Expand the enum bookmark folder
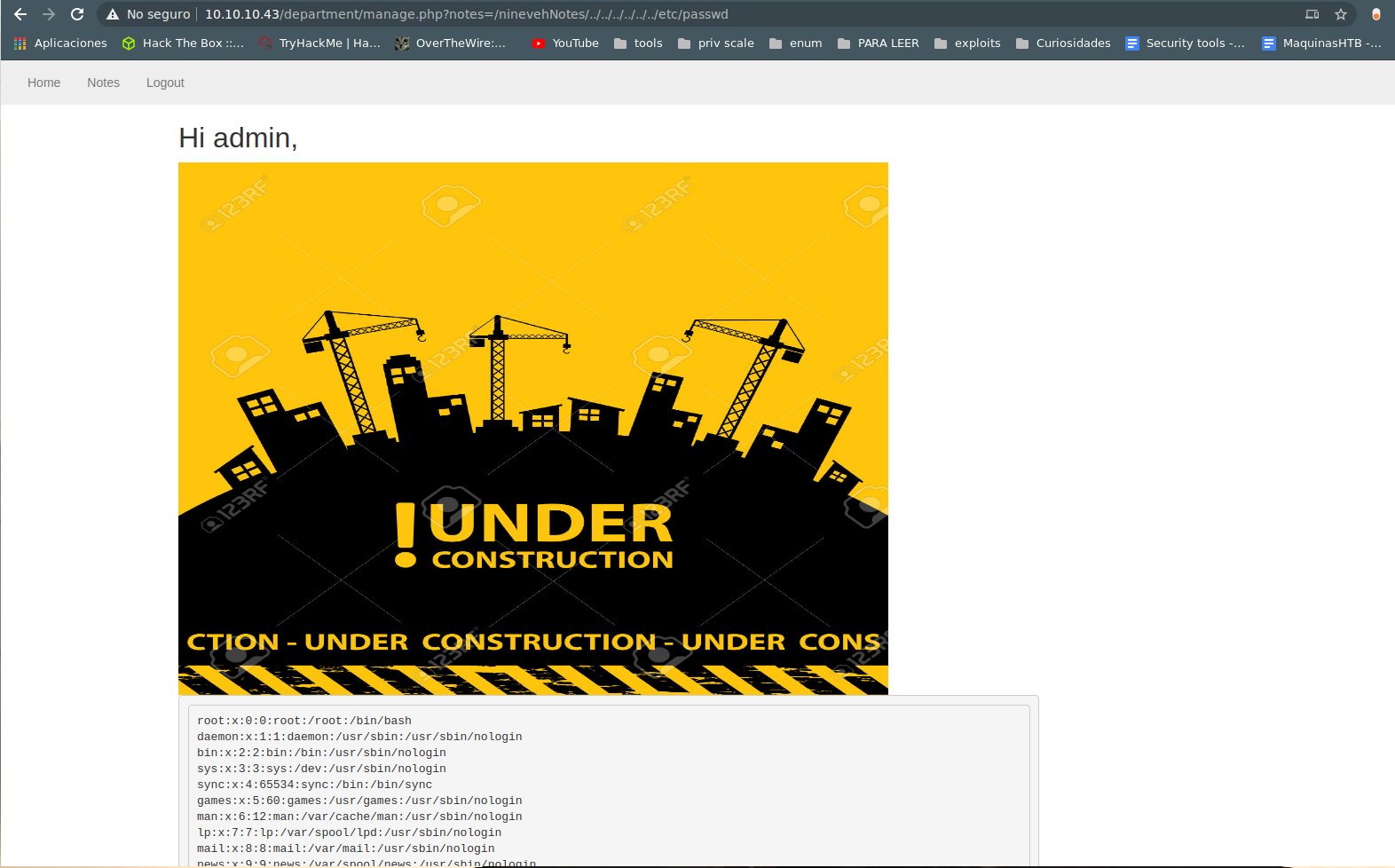 tap(795, 43)
